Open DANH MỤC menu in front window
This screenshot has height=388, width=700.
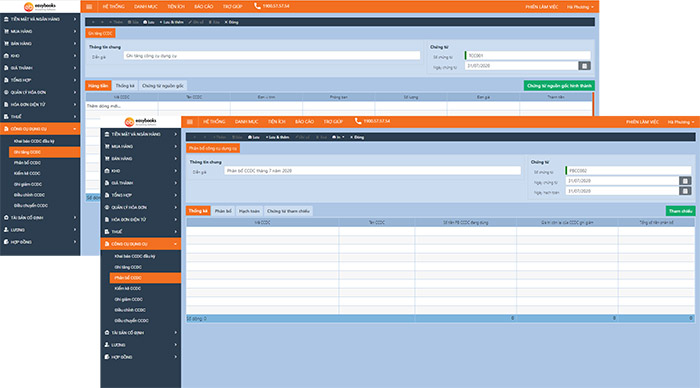[246, 122]
